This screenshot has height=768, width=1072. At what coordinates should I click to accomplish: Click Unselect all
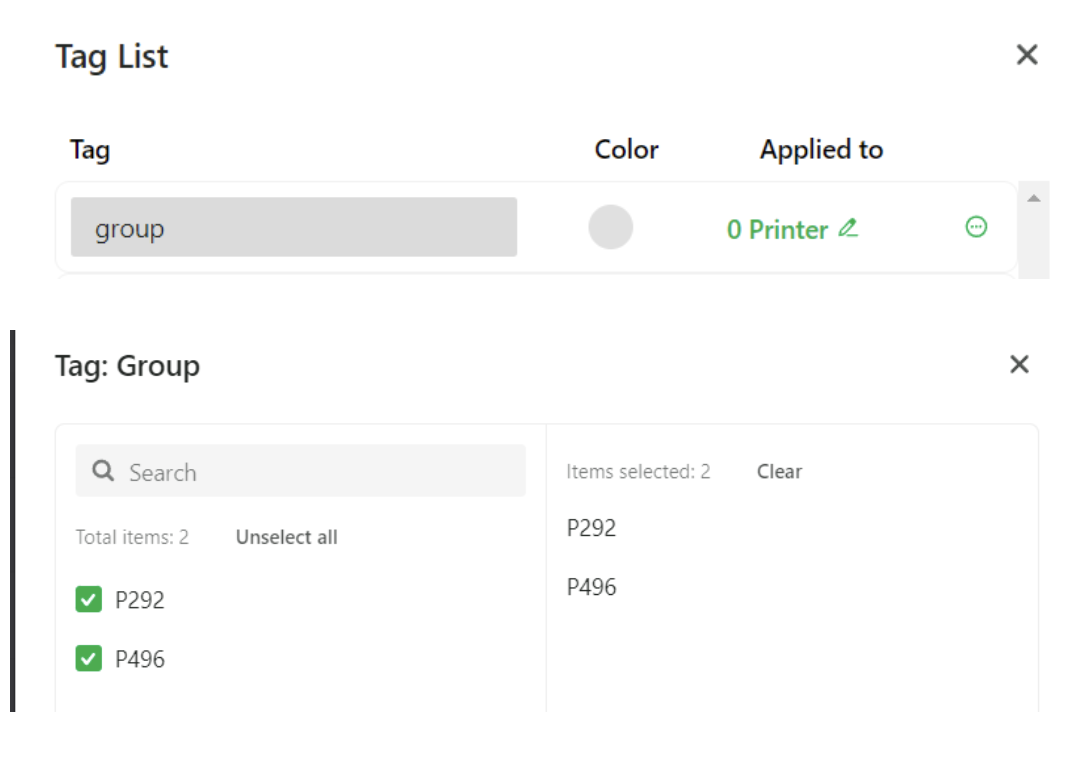286,537
